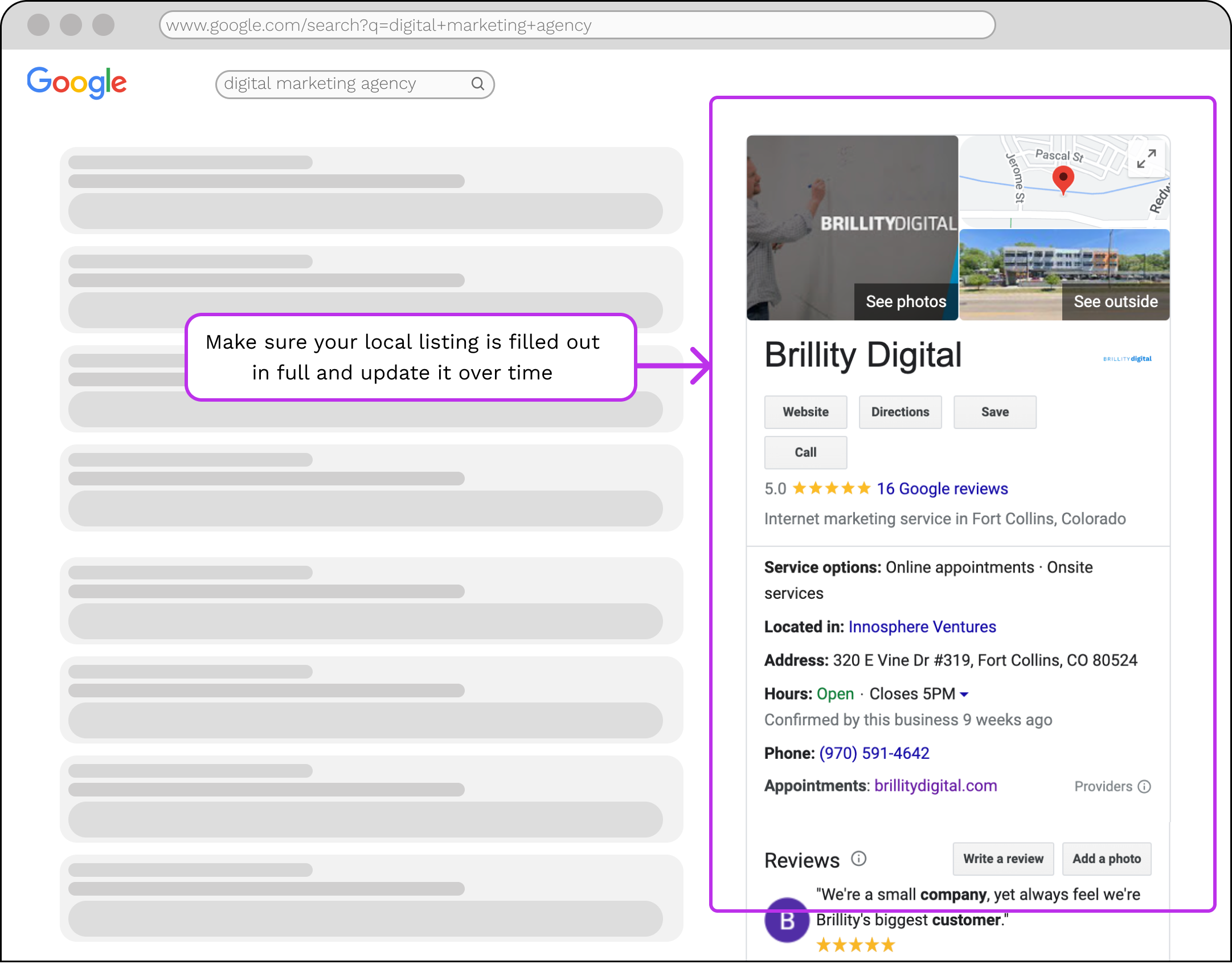Open See outside street view

coord(1115,301)
